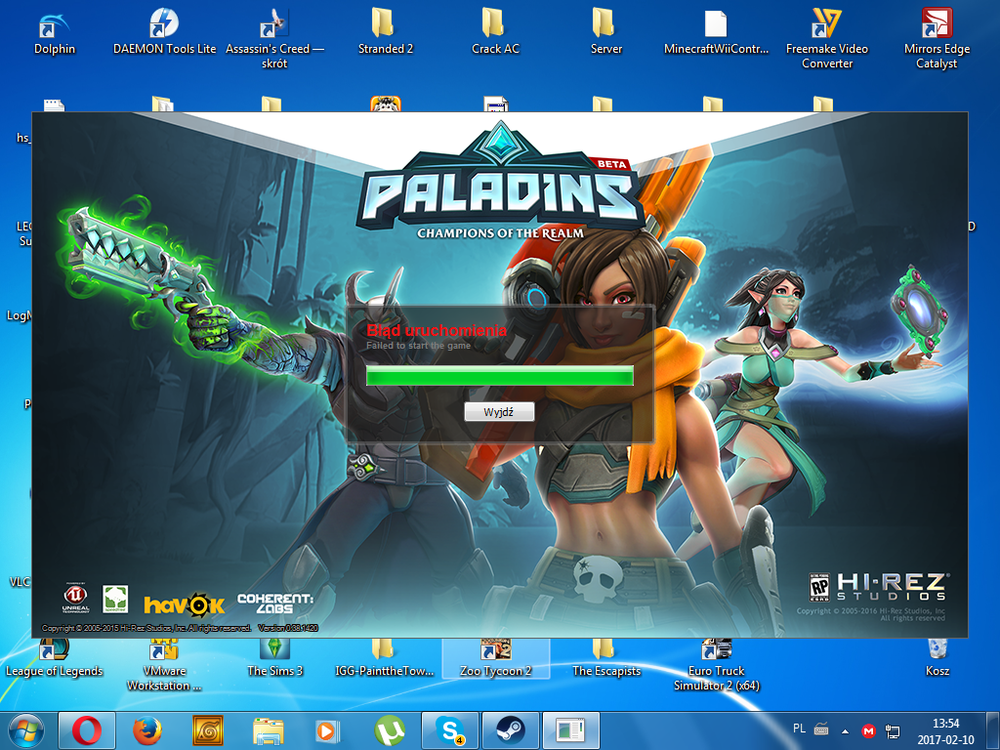Screen dimensions: 1000x750
Task: Open Mirrors Edge Catalyst shortcut
Action: [937, 38]
